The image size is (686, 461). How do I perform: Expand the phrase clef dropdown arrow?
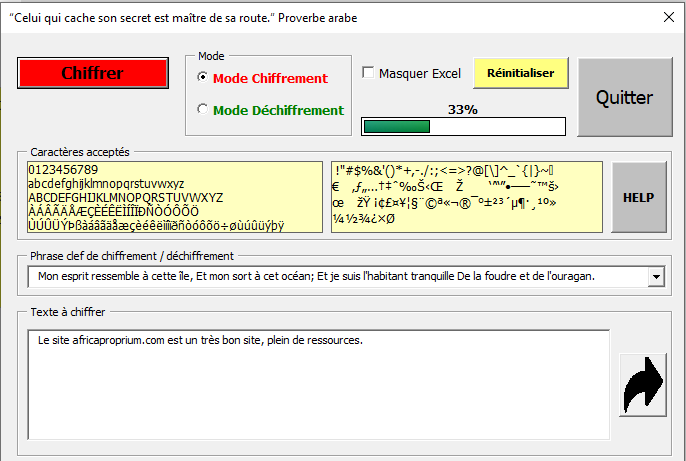(656, 276)
